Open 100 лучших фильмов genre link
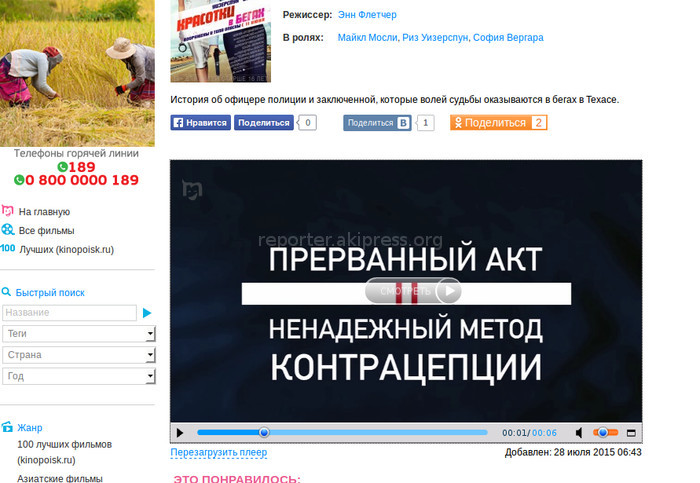Image resolution: width=700 pixels, height=483 pixels. coord(64,452)
